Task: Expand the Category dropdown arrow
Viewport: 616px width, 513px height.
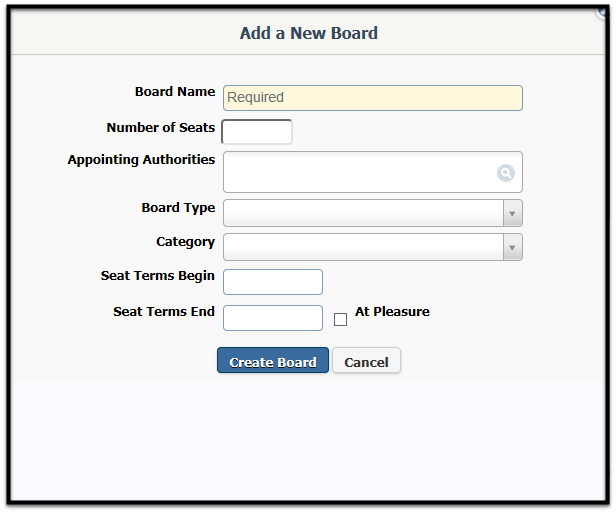Action: click(x=512, y=247)
